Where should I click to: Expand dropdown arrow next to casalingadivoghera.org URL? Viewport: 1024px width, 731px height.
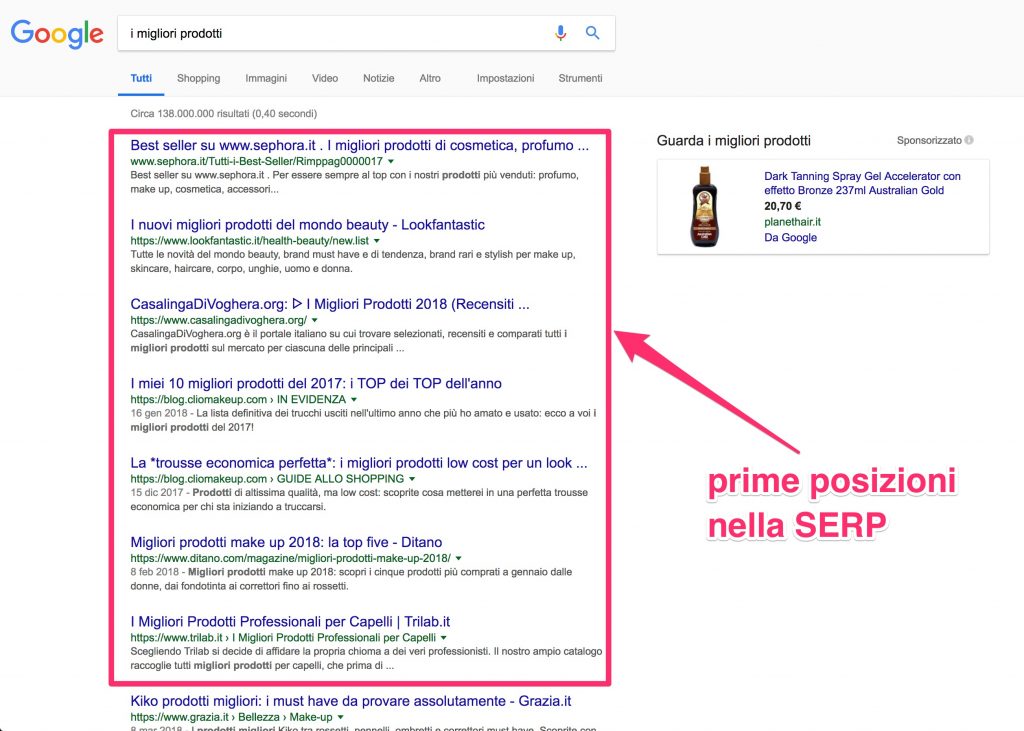315,320
